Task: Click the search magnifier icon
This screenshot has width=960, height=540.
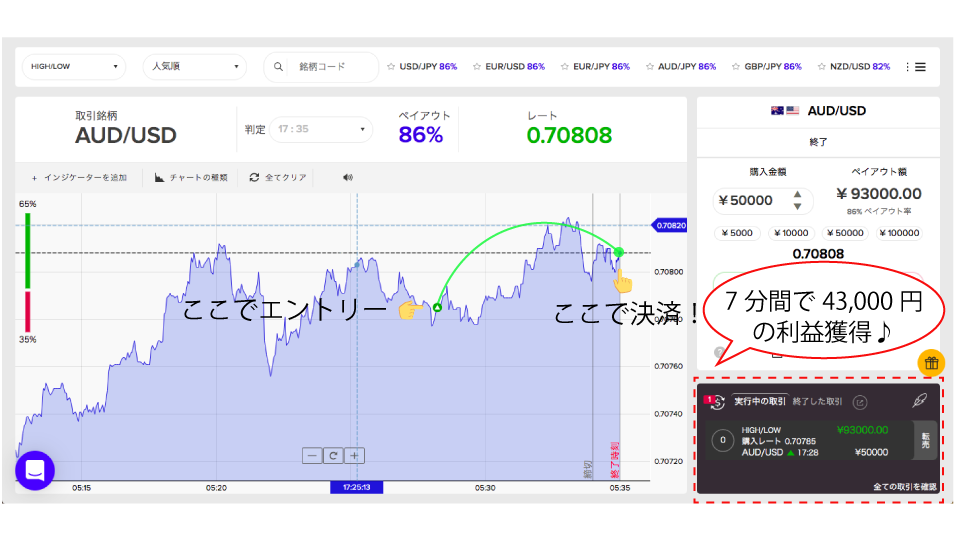Action: point(278,67)
